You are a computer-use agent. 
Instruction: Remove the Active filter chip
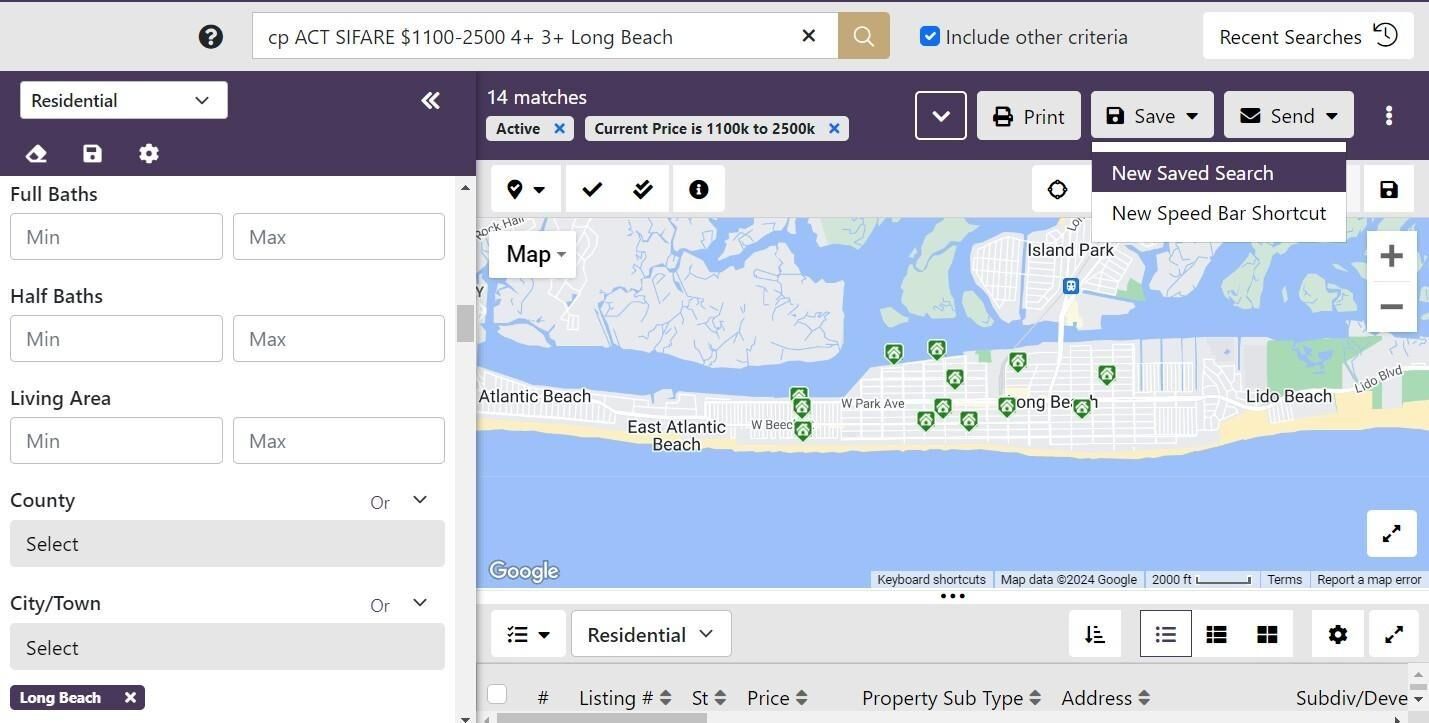tap(559, 128)
